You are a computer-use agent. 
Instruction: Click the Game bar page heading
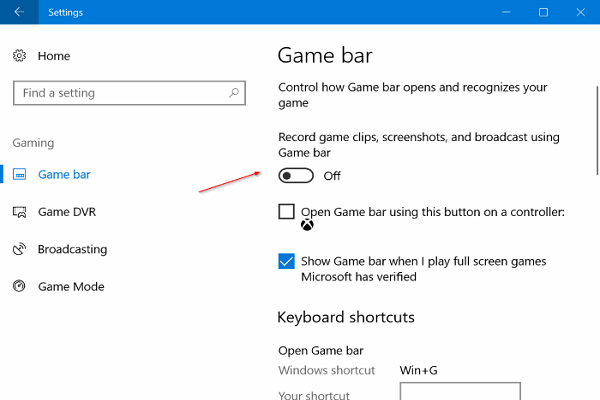coord(325,56)
